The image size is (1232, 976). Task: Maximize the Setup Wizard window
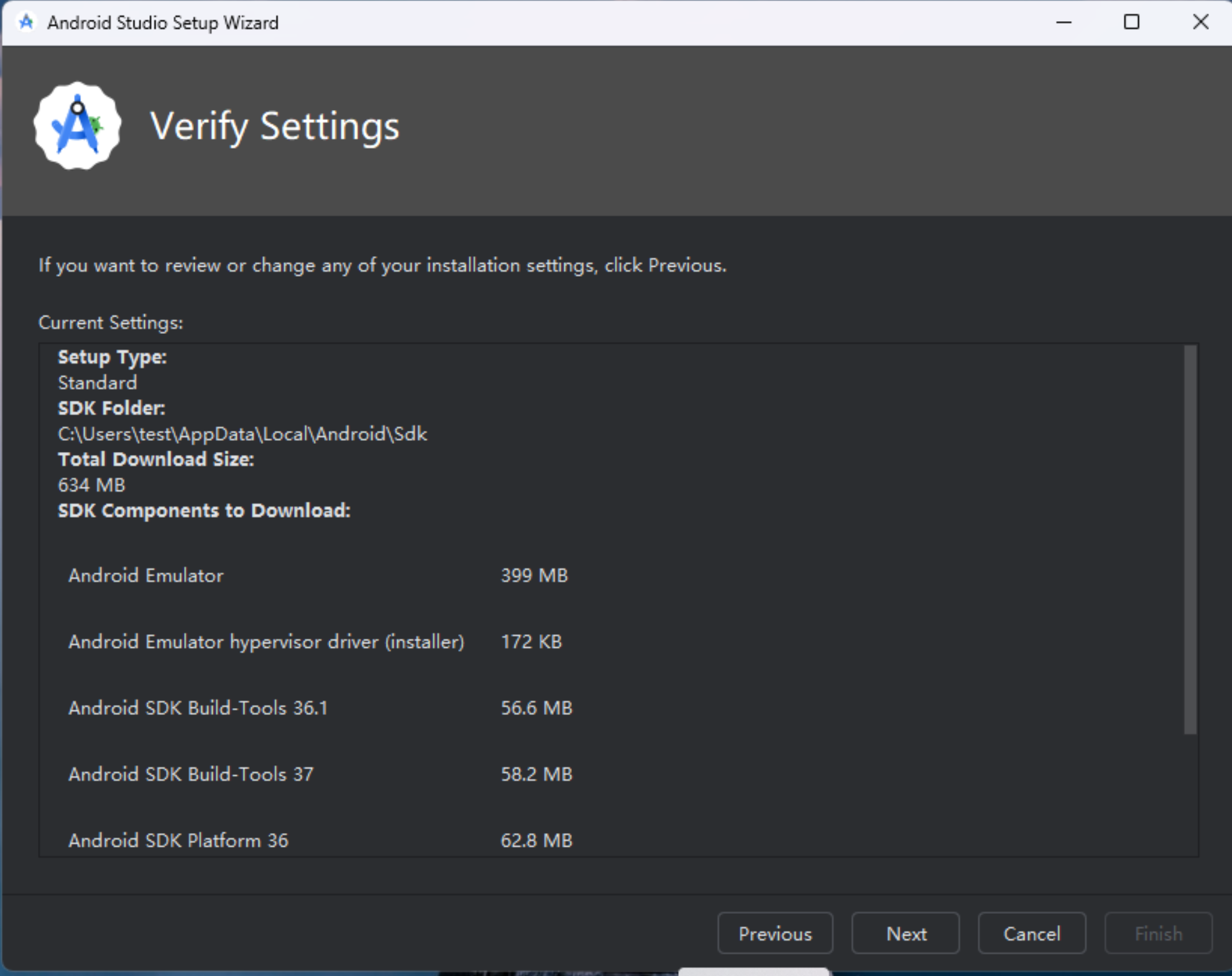tap(1132, 22)
